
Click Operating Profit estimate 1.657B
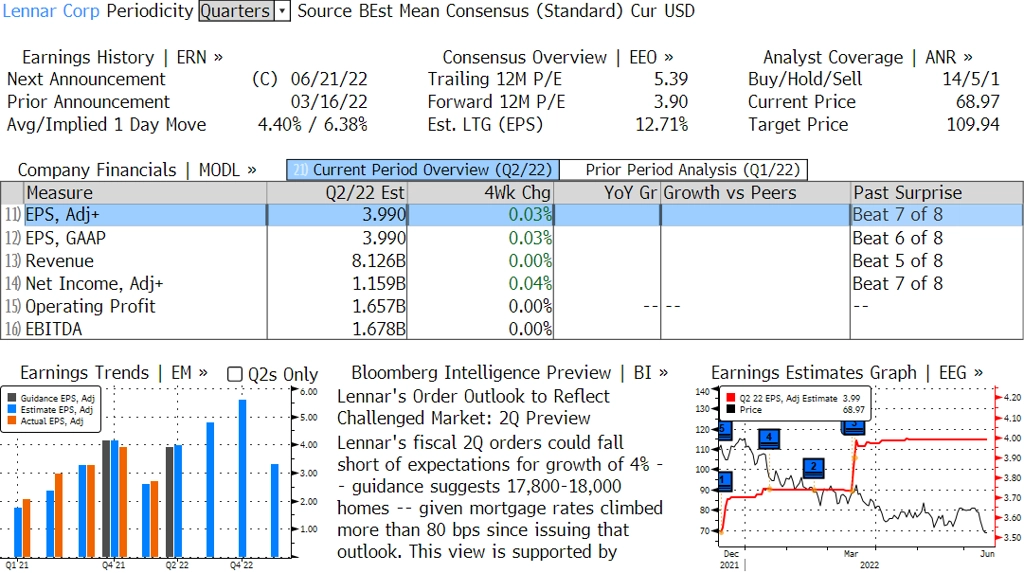coord(379,306)
